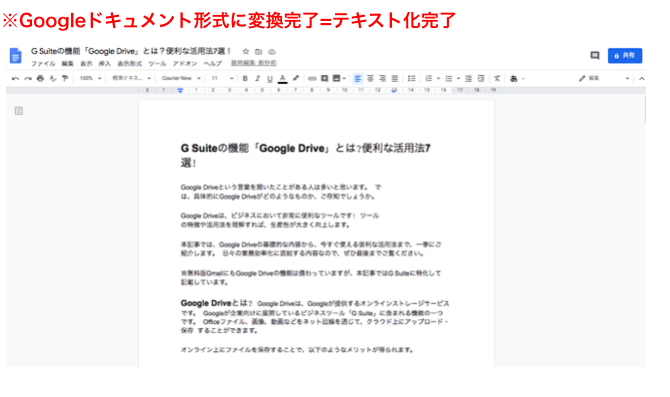Open the text color picker

[x=282, y=79]
